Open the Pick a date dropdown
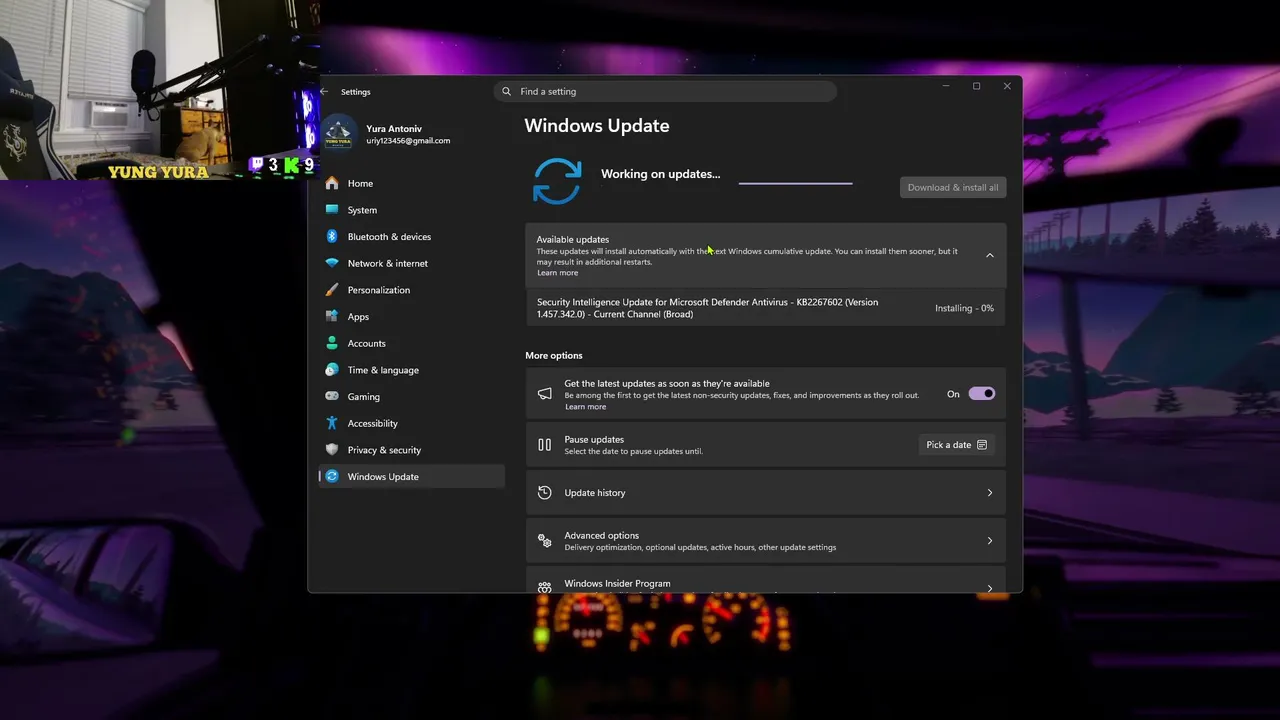Viewport: 1280px width, 720px height. point(956,445)
